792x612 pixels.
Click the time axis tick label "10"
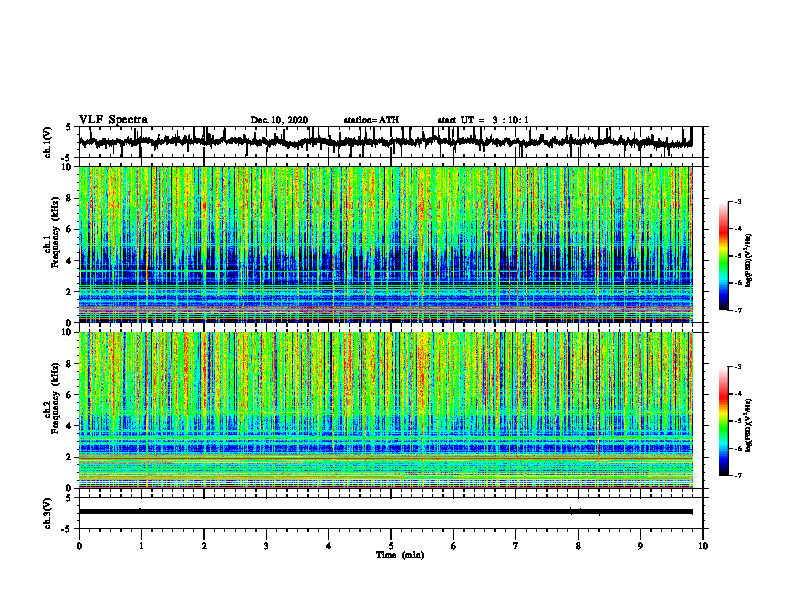click(x=703, y=546)
